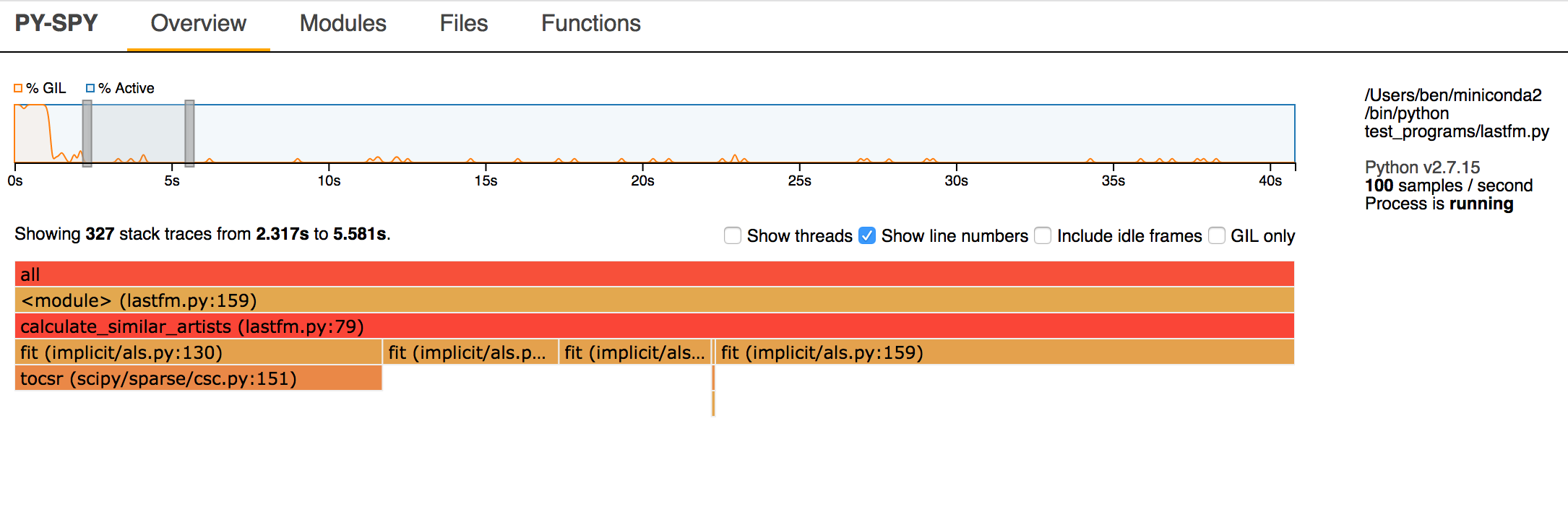
Task: Click the 0s timeline label
Action: (14, 181)
